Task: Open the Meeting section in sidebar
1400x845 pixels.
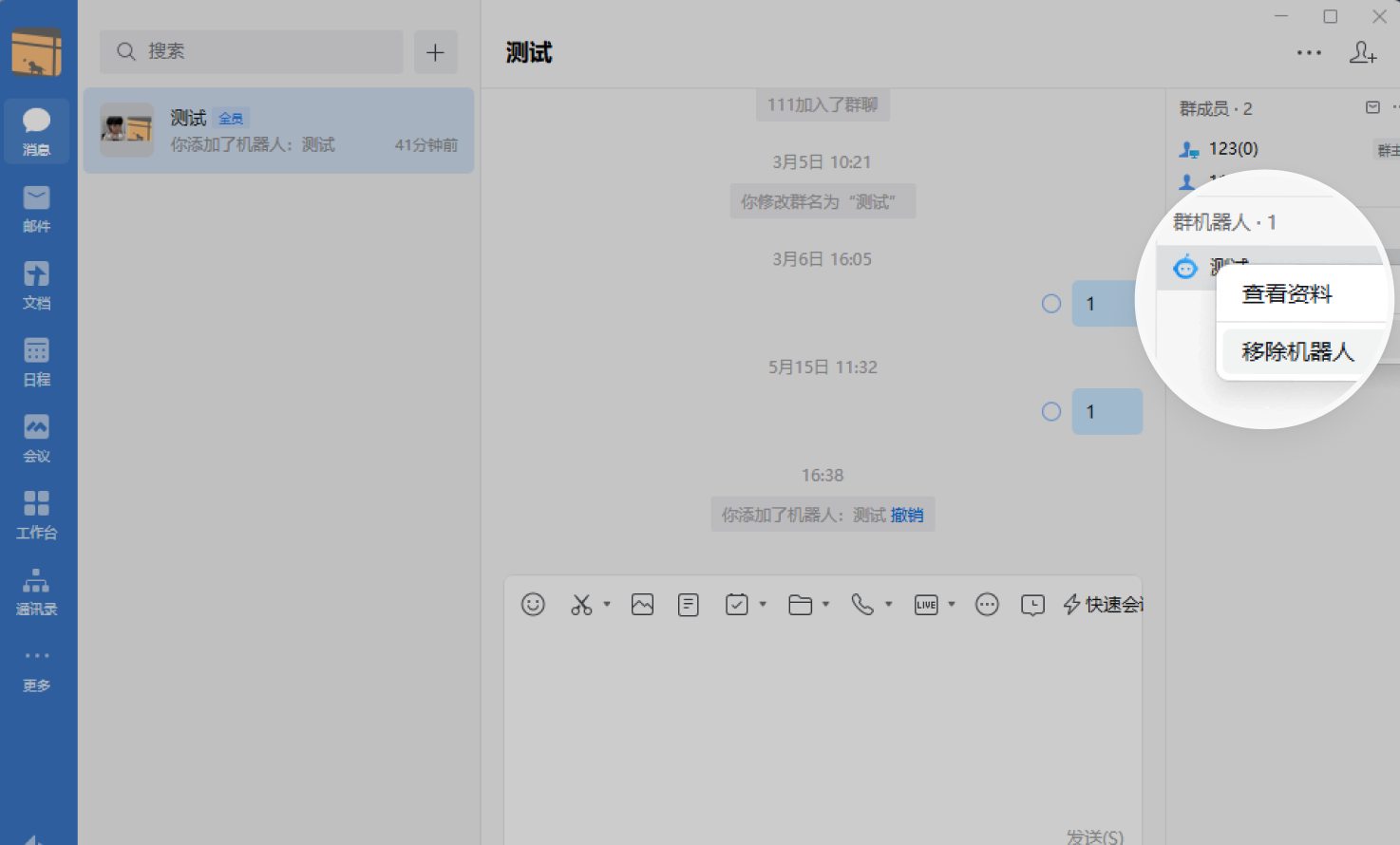Action: [36, 438]
